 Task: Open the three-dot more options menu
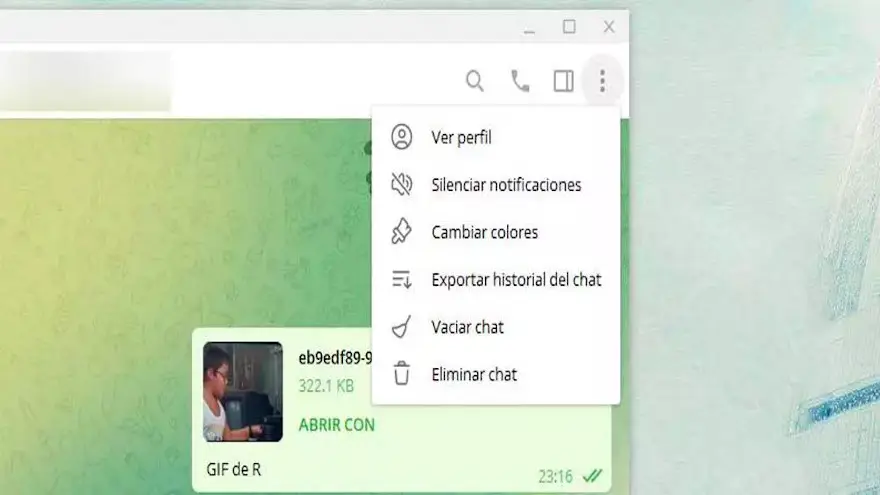point(602,81)
